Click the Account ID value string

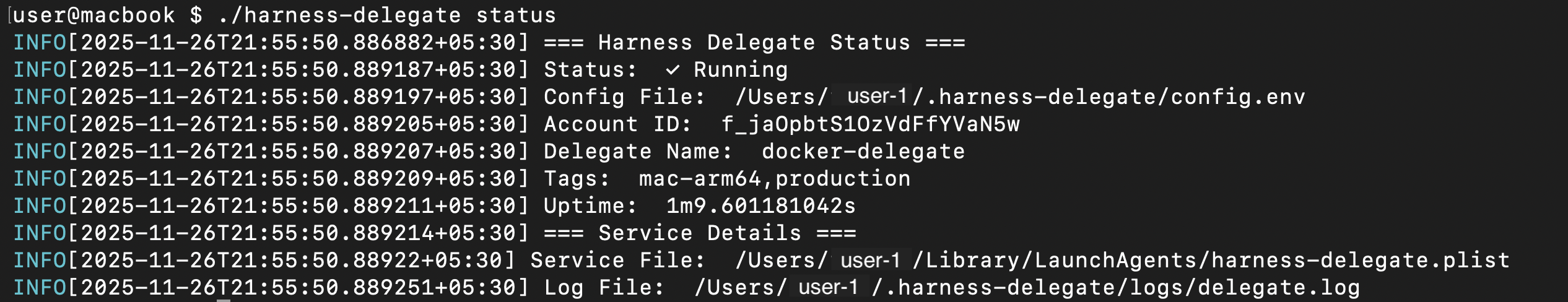(870, 124)
